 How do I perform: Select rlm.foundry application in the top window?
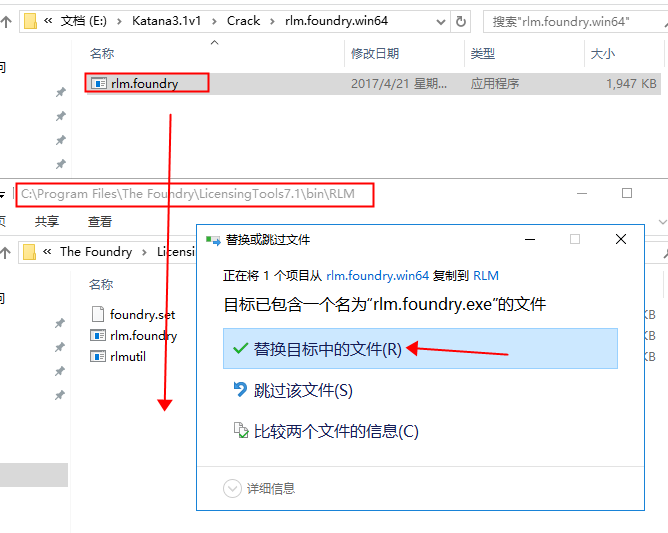coord(144,84)
